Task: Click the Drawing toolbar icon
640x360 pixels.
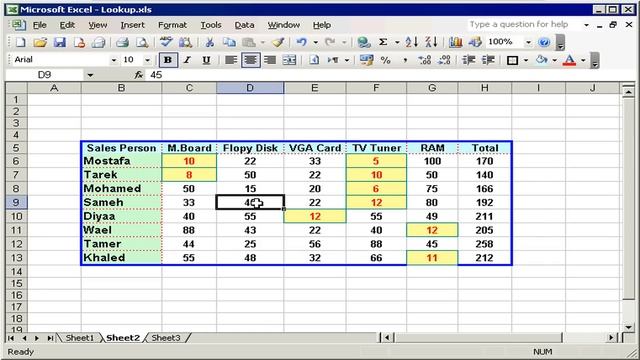Action: click(x=475, y=42)
